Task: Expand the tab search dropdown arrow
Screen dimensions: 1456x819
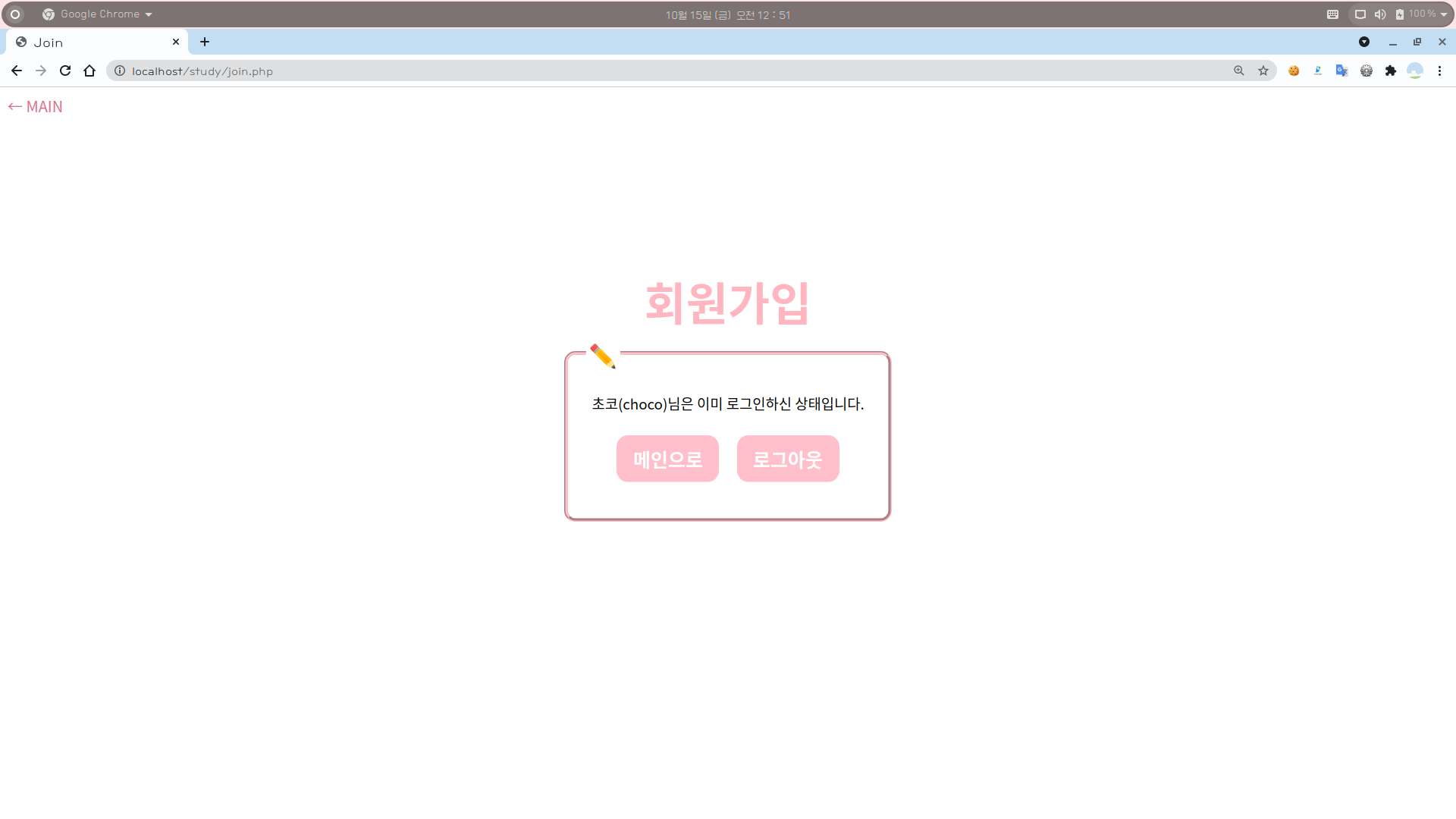Action: click(x=1363, y=42)
